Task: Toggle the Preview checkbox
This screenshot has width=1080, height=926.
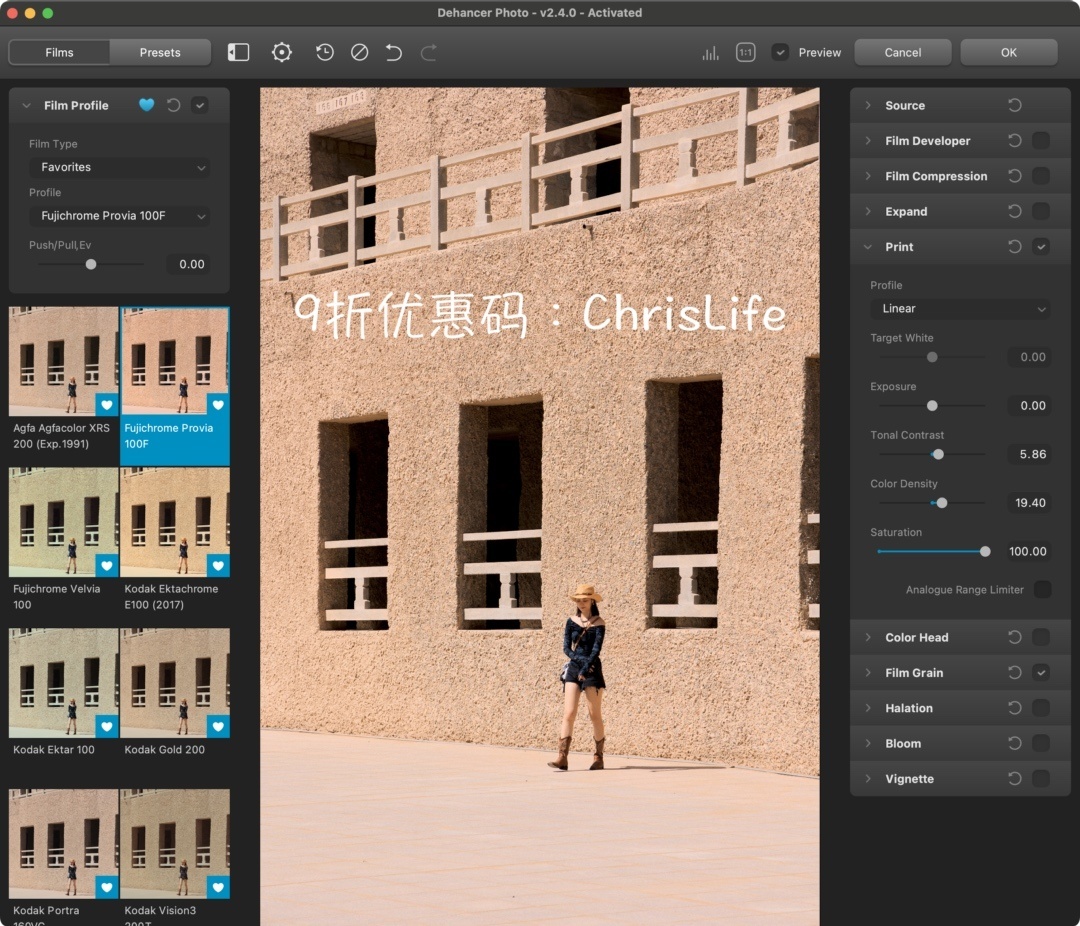Action: click(x=780, y=52)
